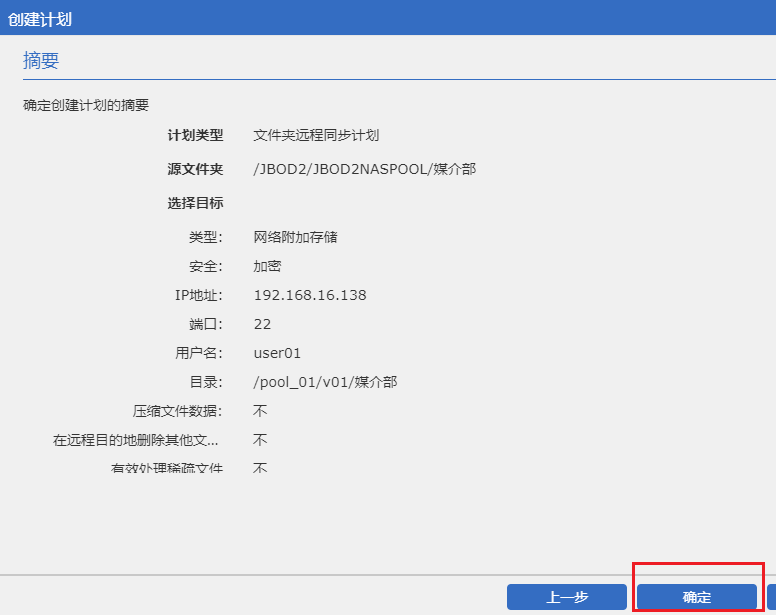Screen dimensions: 776x615
Task: Select the 文件夹远程同步计划 value text
Action: 316,135
